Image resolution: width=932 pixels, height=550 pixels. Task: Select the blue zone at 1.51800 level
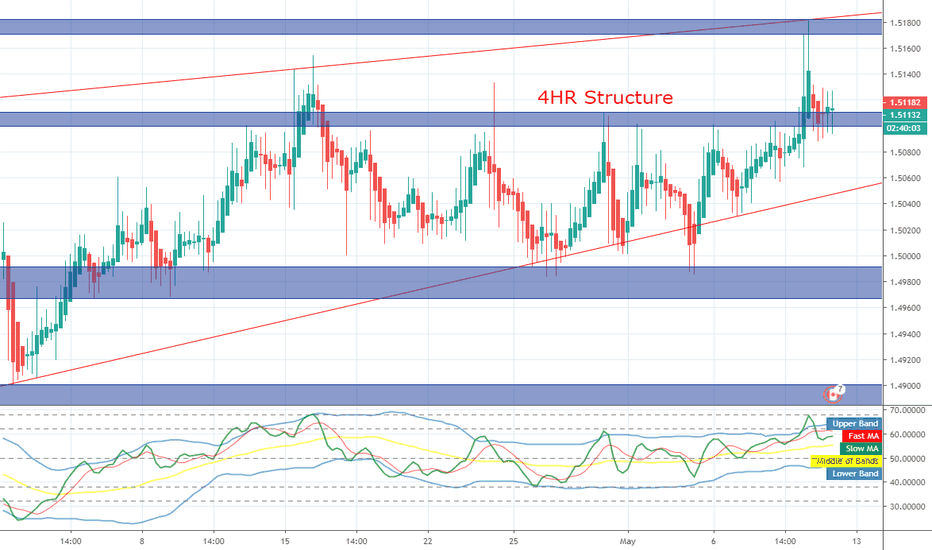click(441, 27)
